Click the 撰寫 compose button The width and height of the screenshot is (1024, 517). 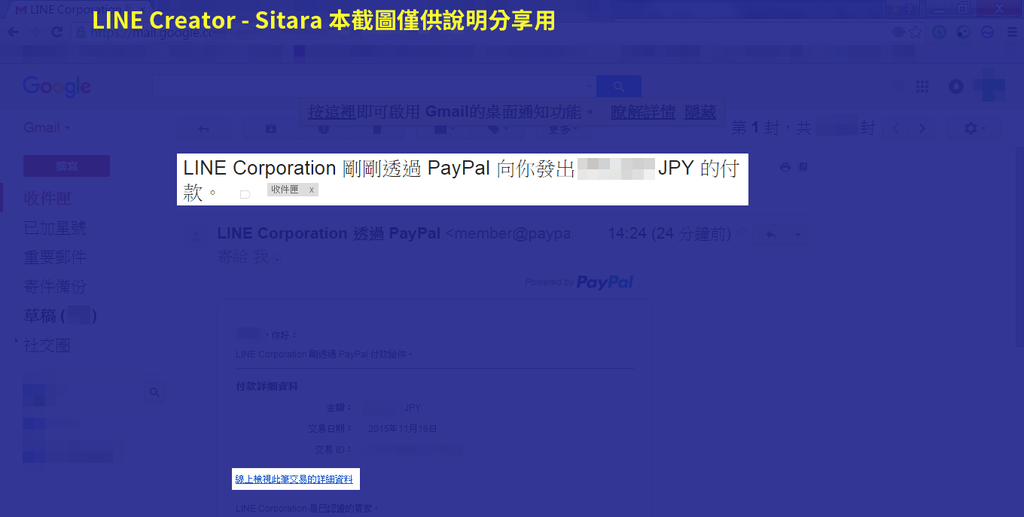pos(67,166)
